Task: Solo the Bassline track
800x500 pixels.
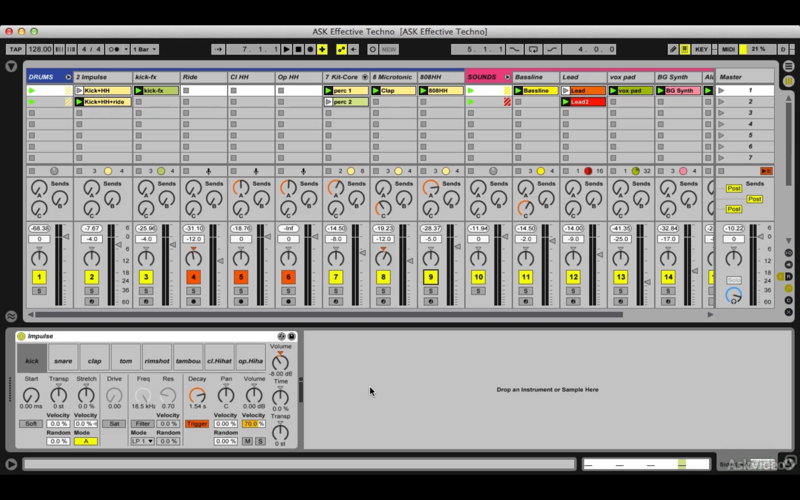Action: pos(526,291)
